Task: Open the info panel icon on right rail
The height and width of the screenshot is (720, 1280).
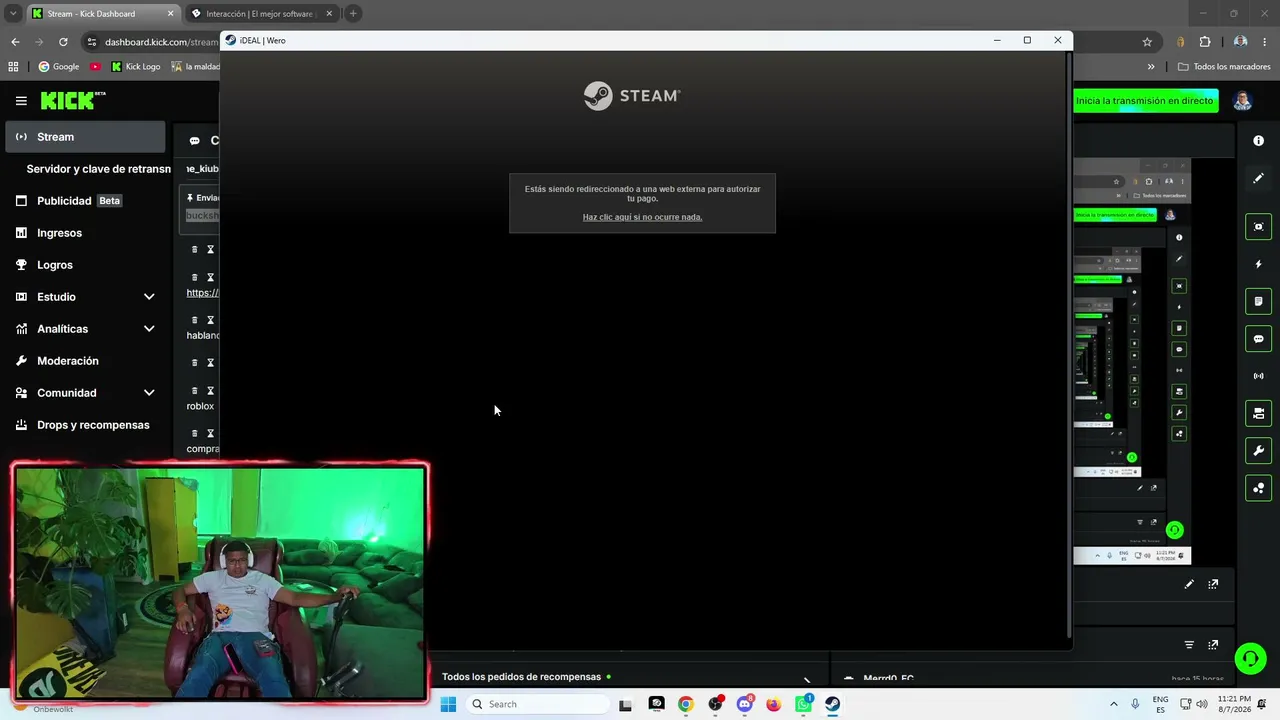Action: click(1258, 141)
